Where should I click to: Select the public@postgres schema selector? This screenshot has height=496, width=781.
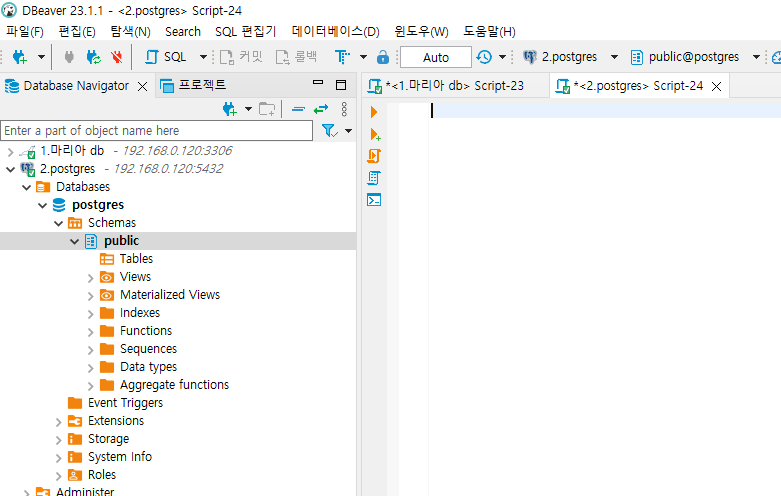click(695, 57)
